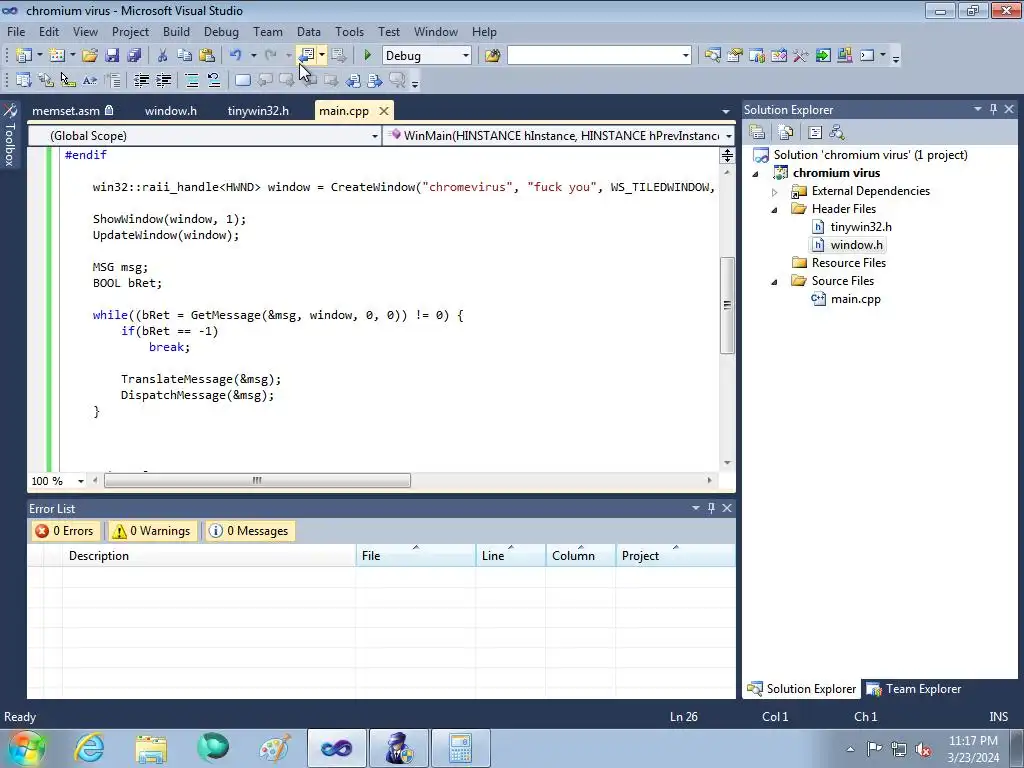Select tinywin32.h in Solution Explorer
1024x768 pixels.
pos(861,227)
